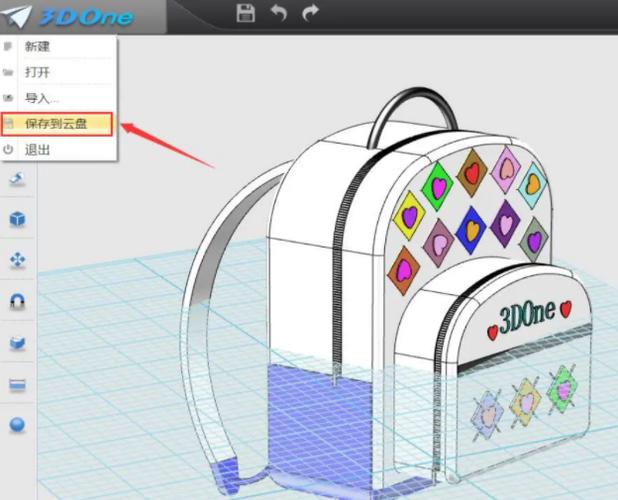Open the 3DOne logo main menu

point(69,16)
